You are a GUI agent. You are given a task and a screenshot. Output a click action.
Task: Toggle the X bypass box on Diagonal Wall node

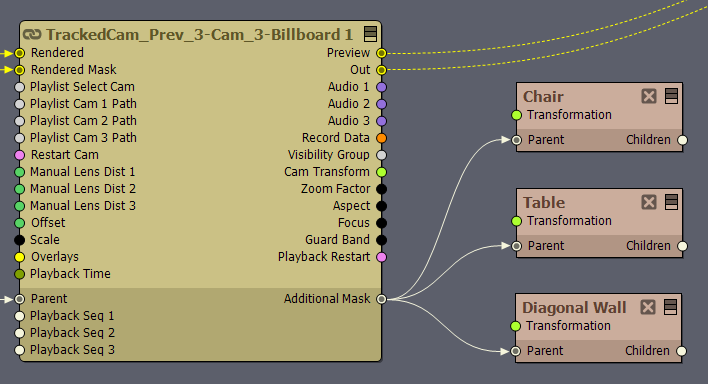tap(648, 307)
